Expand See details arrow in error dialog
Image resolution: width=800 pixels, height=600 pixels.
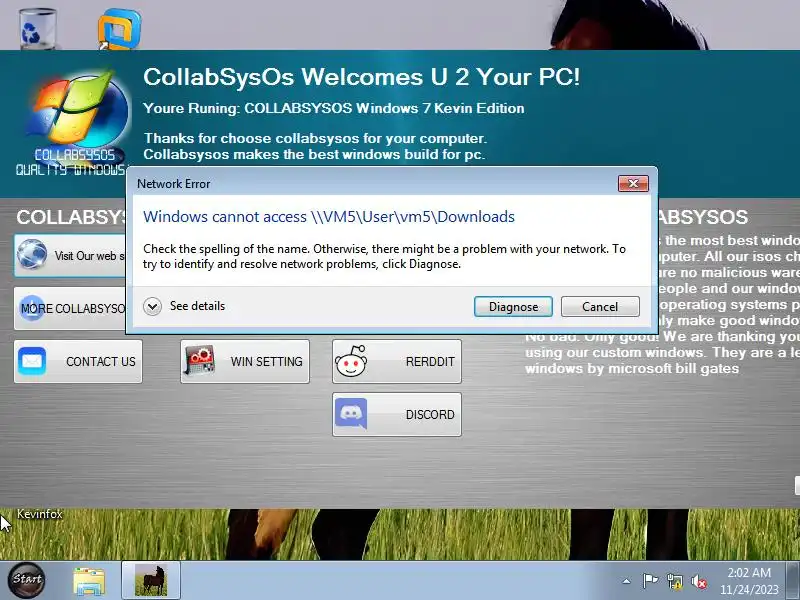coord(152,306)
